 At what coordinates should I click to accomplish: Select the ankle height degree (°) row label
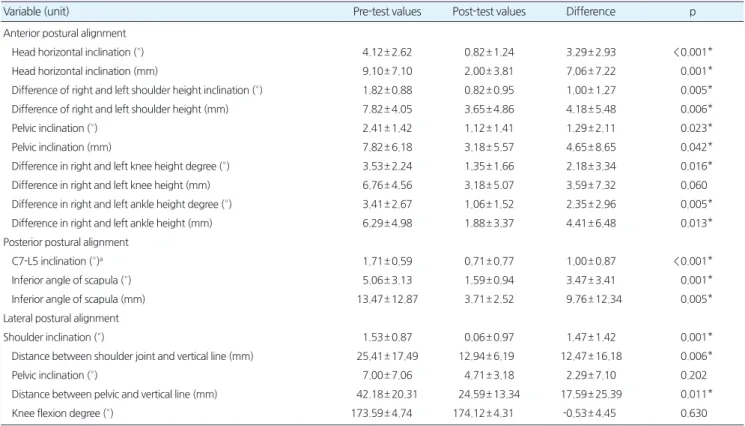coord(122,204)
